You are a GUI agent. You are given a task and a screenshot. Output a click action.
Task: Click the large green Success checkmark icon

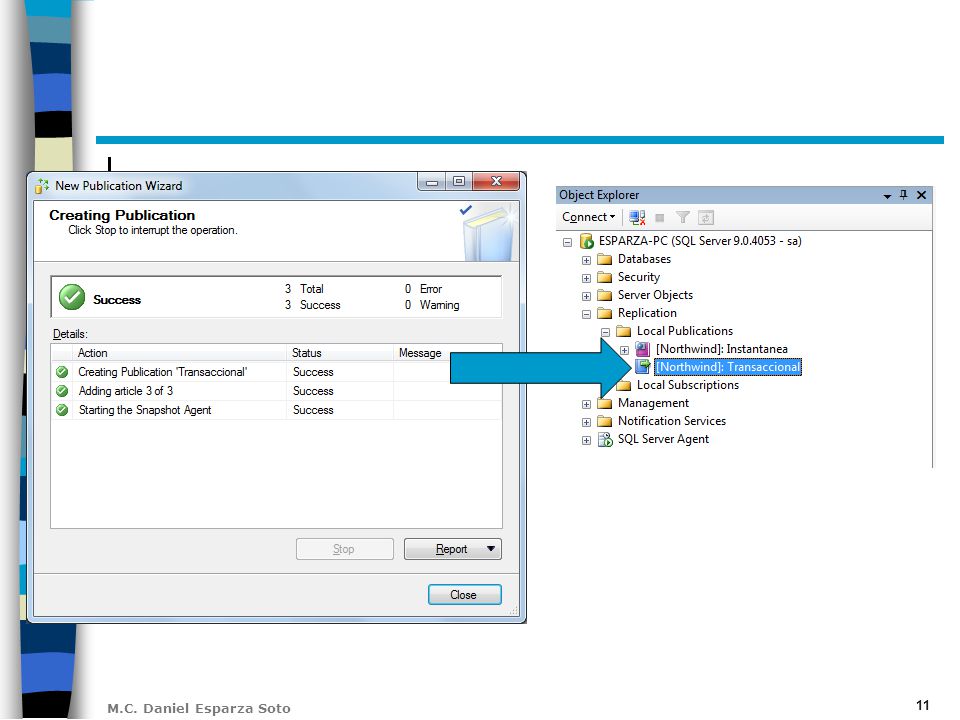pos(72,297)
